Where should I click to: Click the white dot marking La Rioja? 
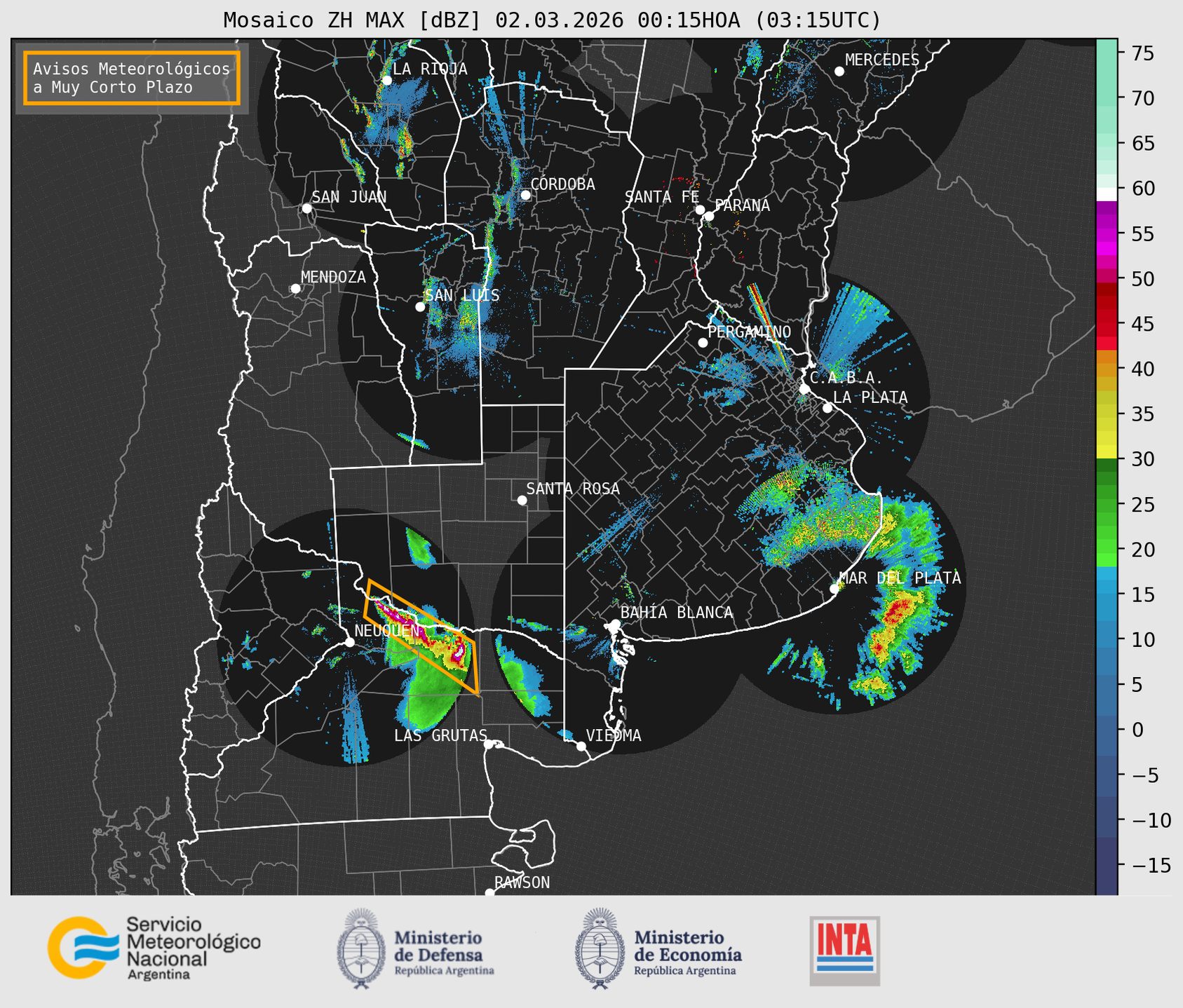pos(386,80)
